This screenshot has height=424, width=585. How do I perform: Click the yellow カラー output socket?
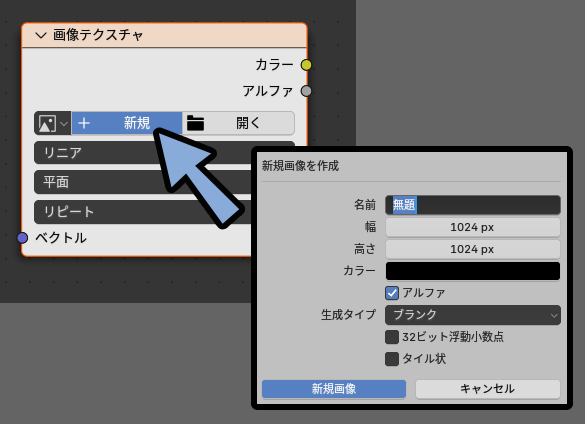[306, 65]
